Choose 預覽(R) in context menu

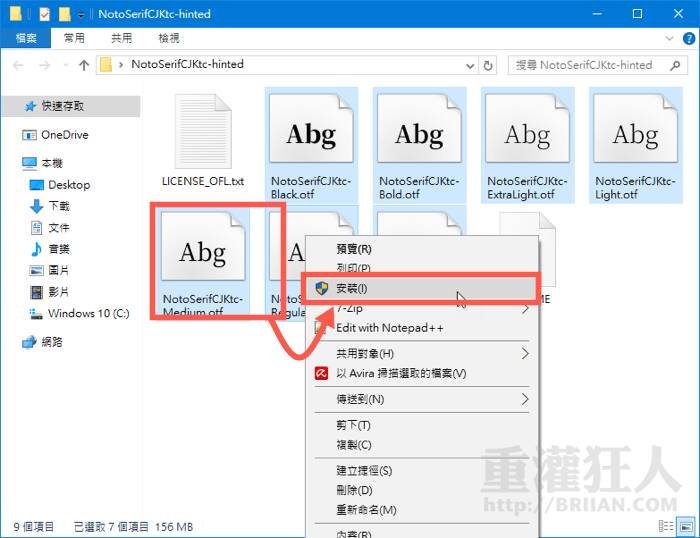click(x=422, y=249)
